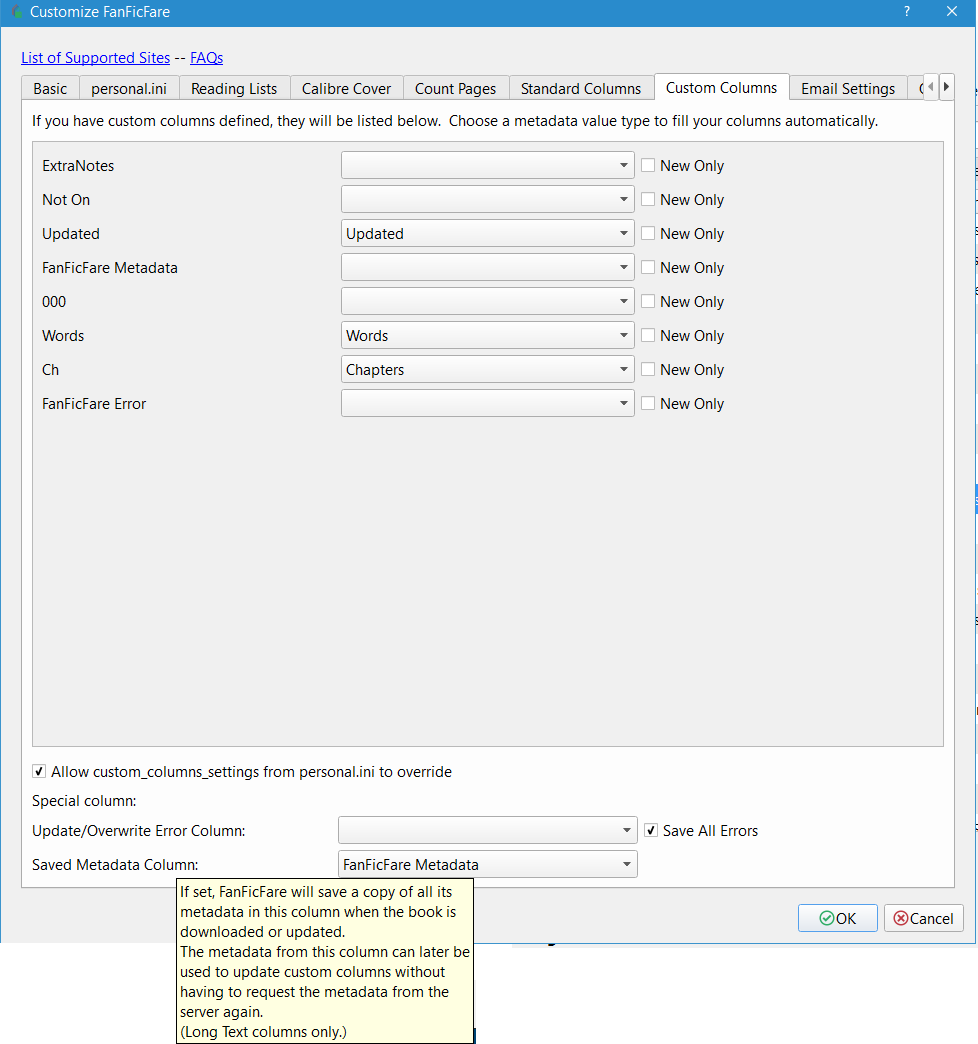Viewport: 978px width, 1044px height.
Task: Open Update/Overwrite Error Column dropdown
Action: pos(487,830)
